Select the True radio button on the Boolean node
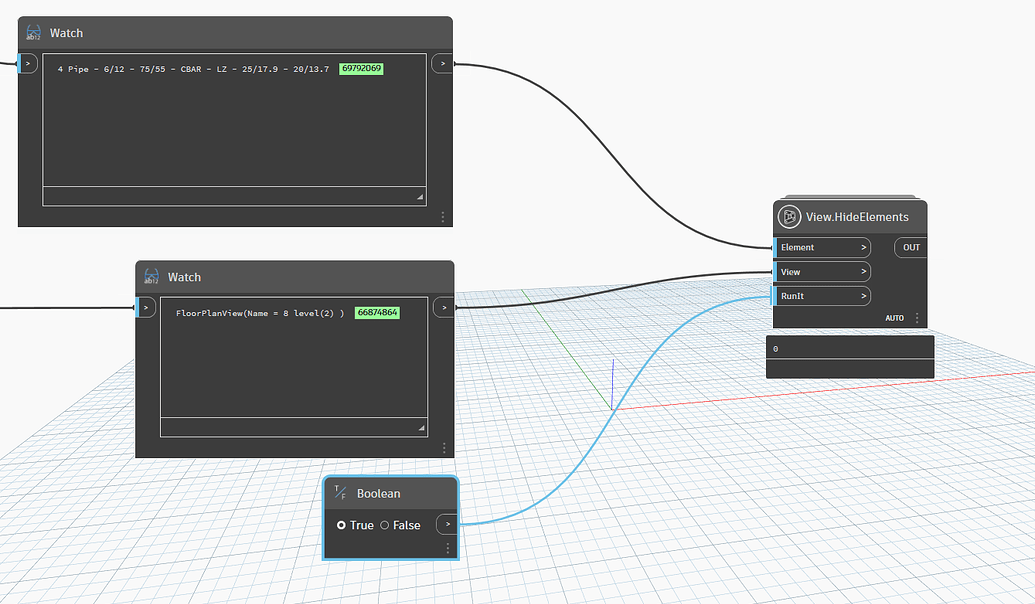 [344, 525]
